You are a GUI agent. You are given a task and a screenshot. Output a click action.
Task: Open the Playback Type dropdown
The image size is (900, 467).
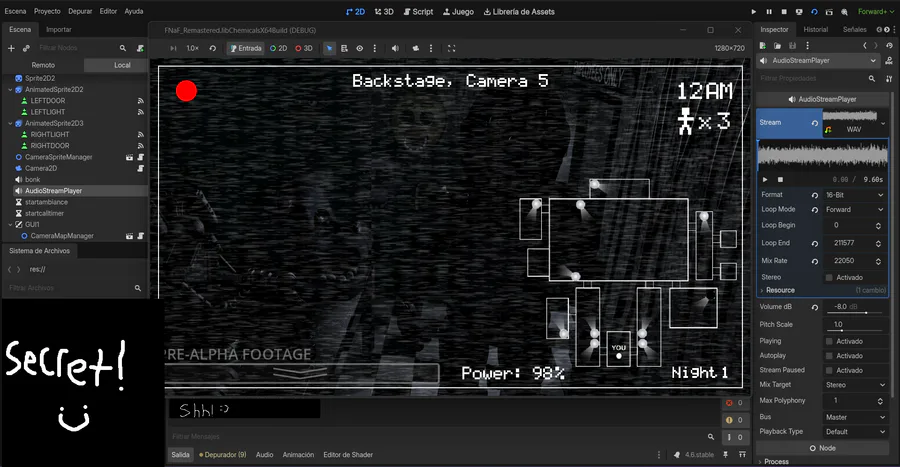coord(855,431)
